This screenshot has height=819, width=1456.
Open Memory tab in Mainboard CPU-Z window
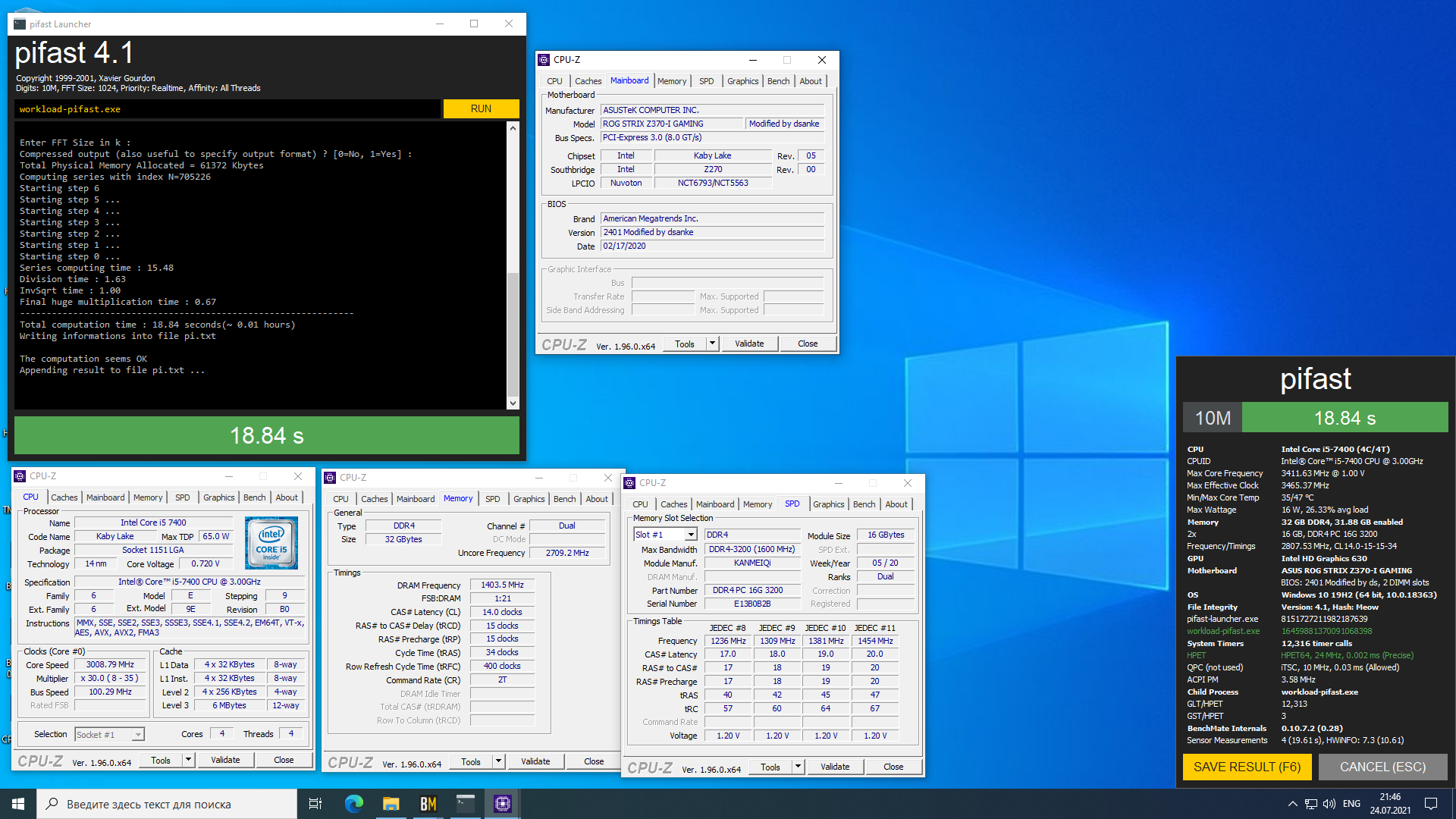pyautogui.click(x=672, y=81)
